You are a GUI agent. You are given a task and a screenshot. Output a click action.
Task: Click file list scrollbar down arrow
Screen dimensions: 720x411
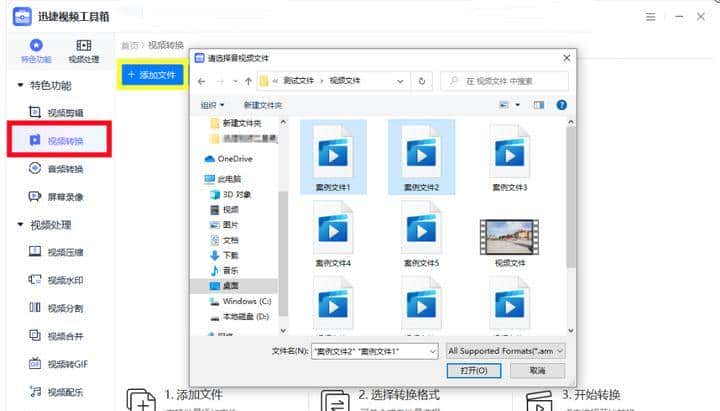pos(571,330)
